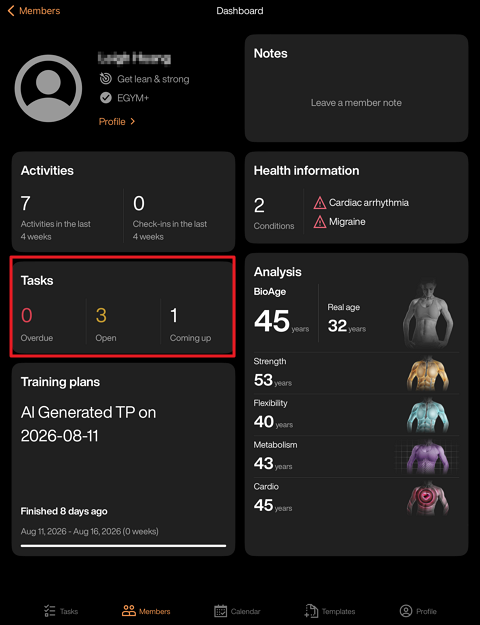
Task: Click the member avatar placeholder image
Action: 48,88
